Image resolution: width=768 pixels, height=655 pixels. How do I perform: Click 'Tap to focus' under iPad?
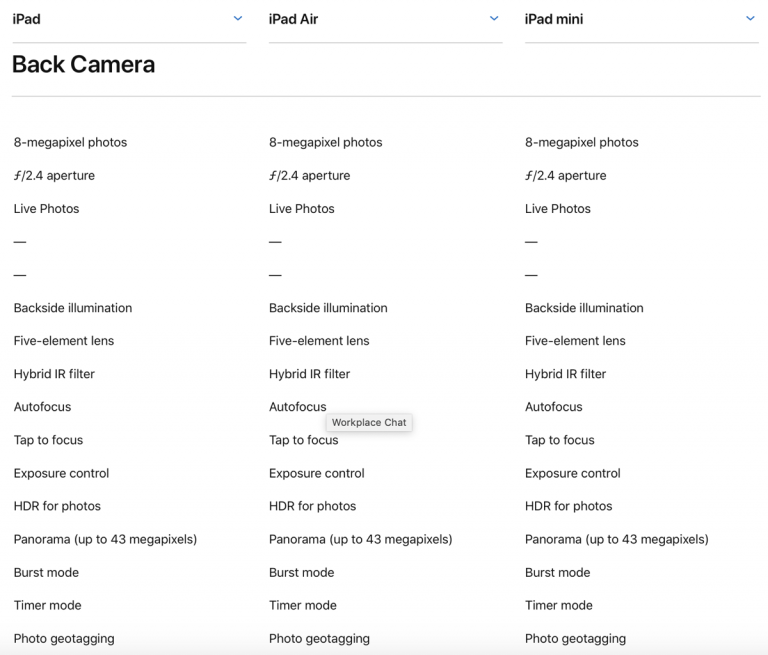point(48,440)
